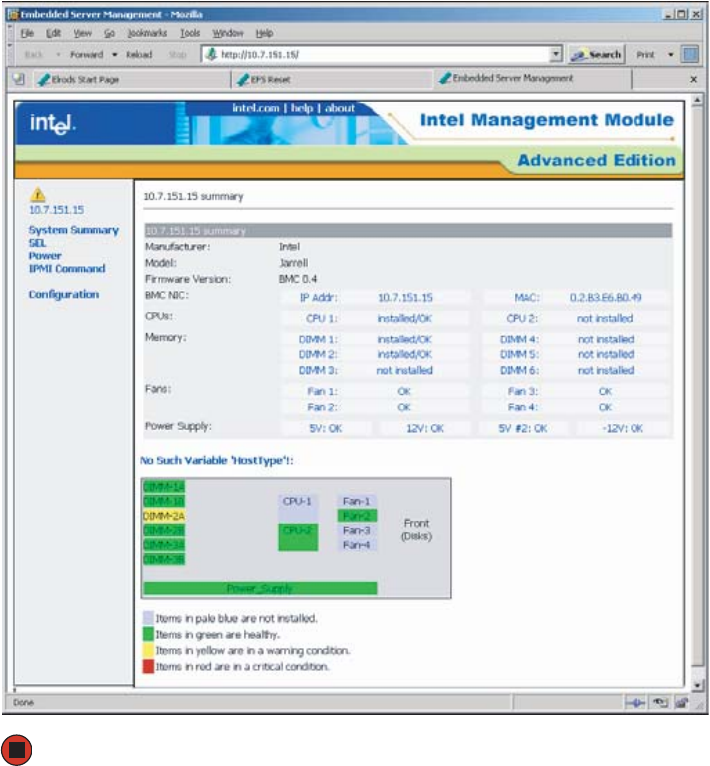Open the Print options dropdown arrow
710x766 pixels.
671,55
